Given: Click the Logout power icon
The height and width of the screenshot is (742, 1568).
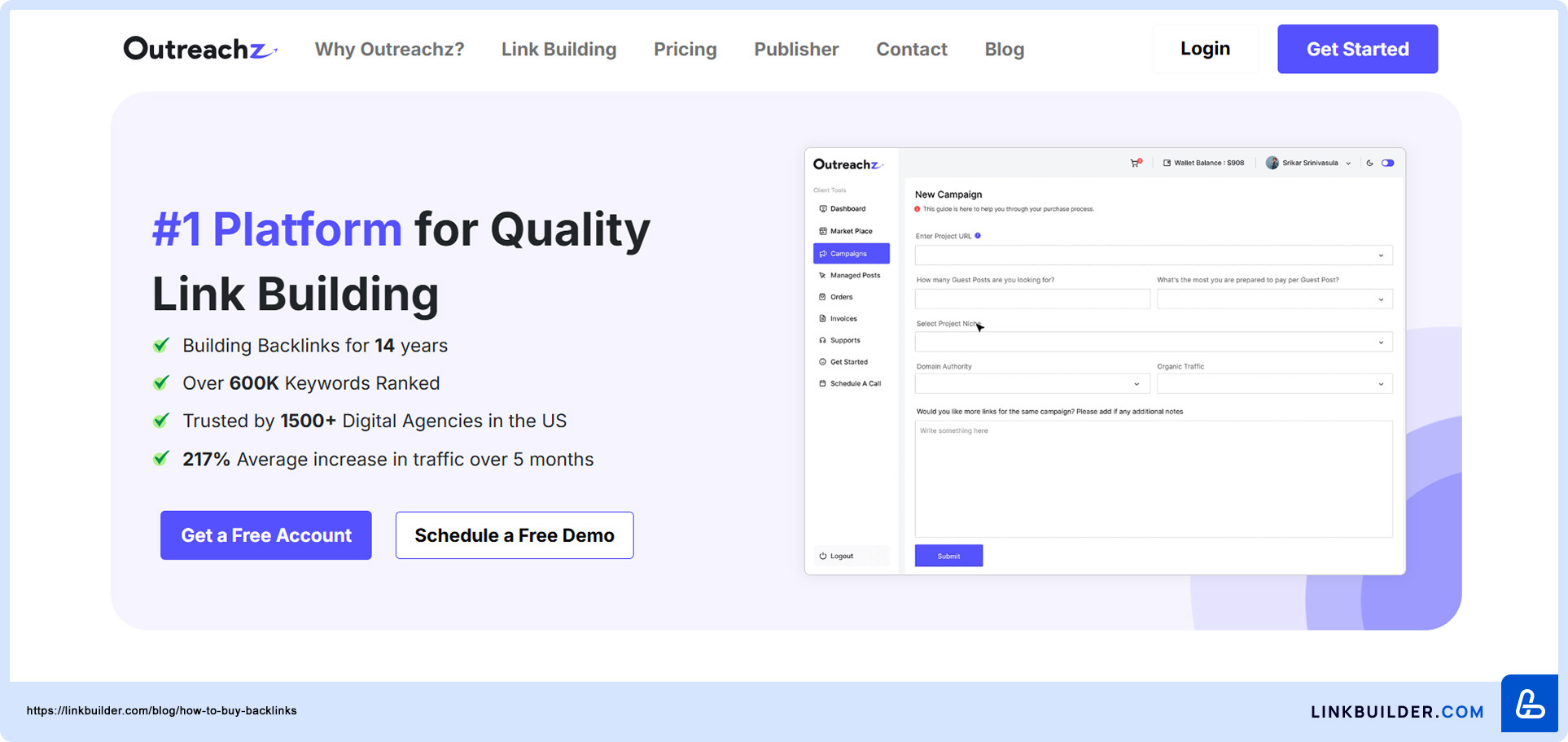Looking at the screenshot, I should 822,556.
